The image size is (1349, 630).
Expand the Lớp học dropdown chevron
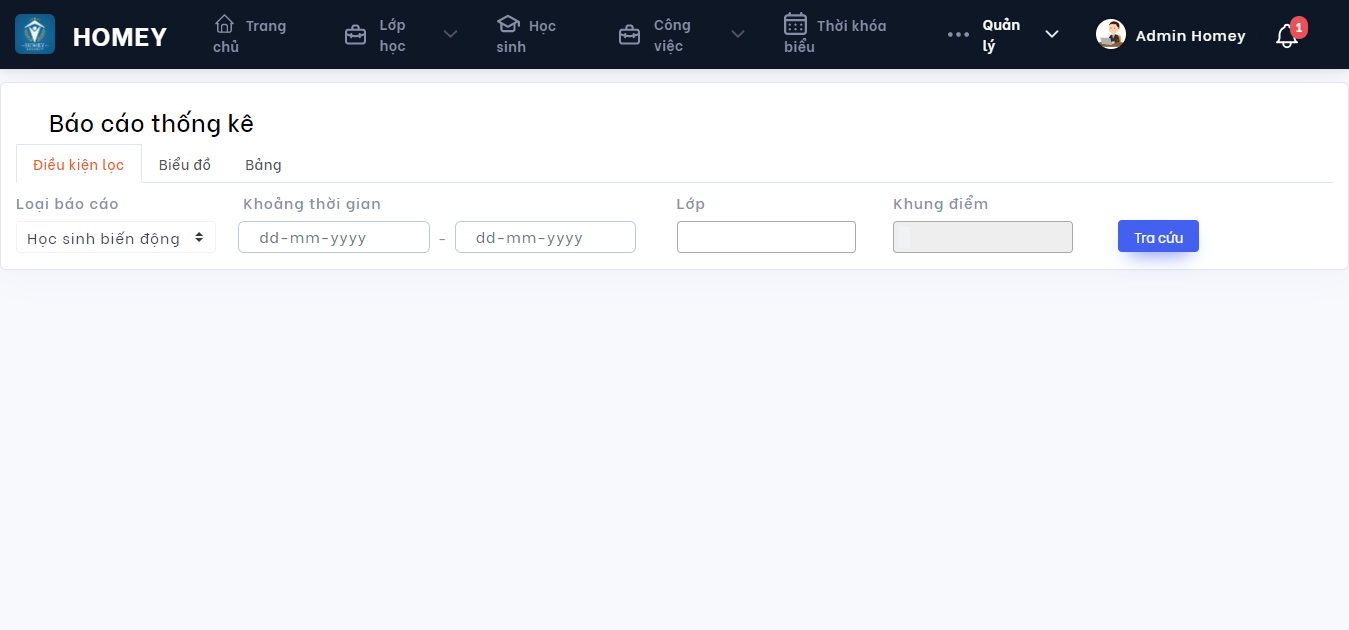(450, 35)
